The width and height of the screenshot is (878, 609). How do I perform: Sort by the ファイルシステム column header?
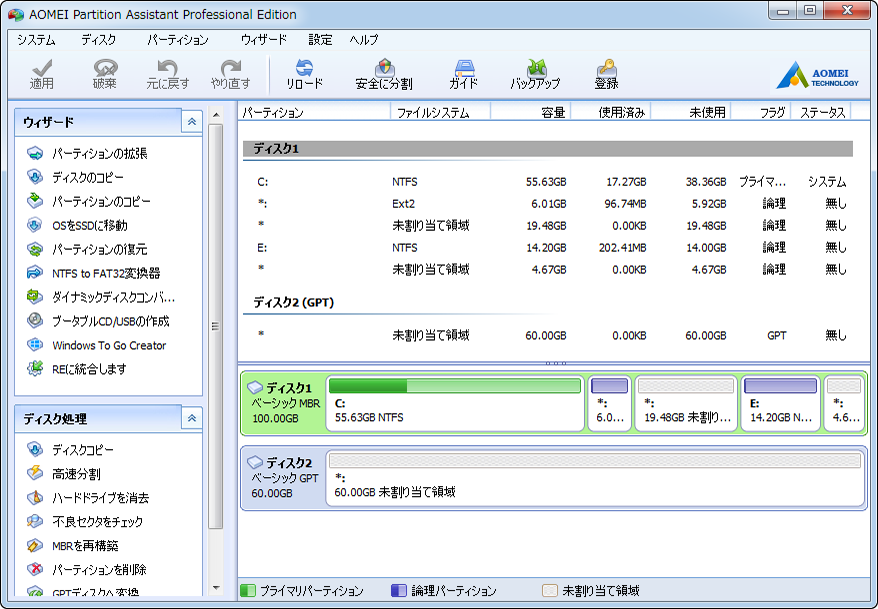tap(440, 113)
